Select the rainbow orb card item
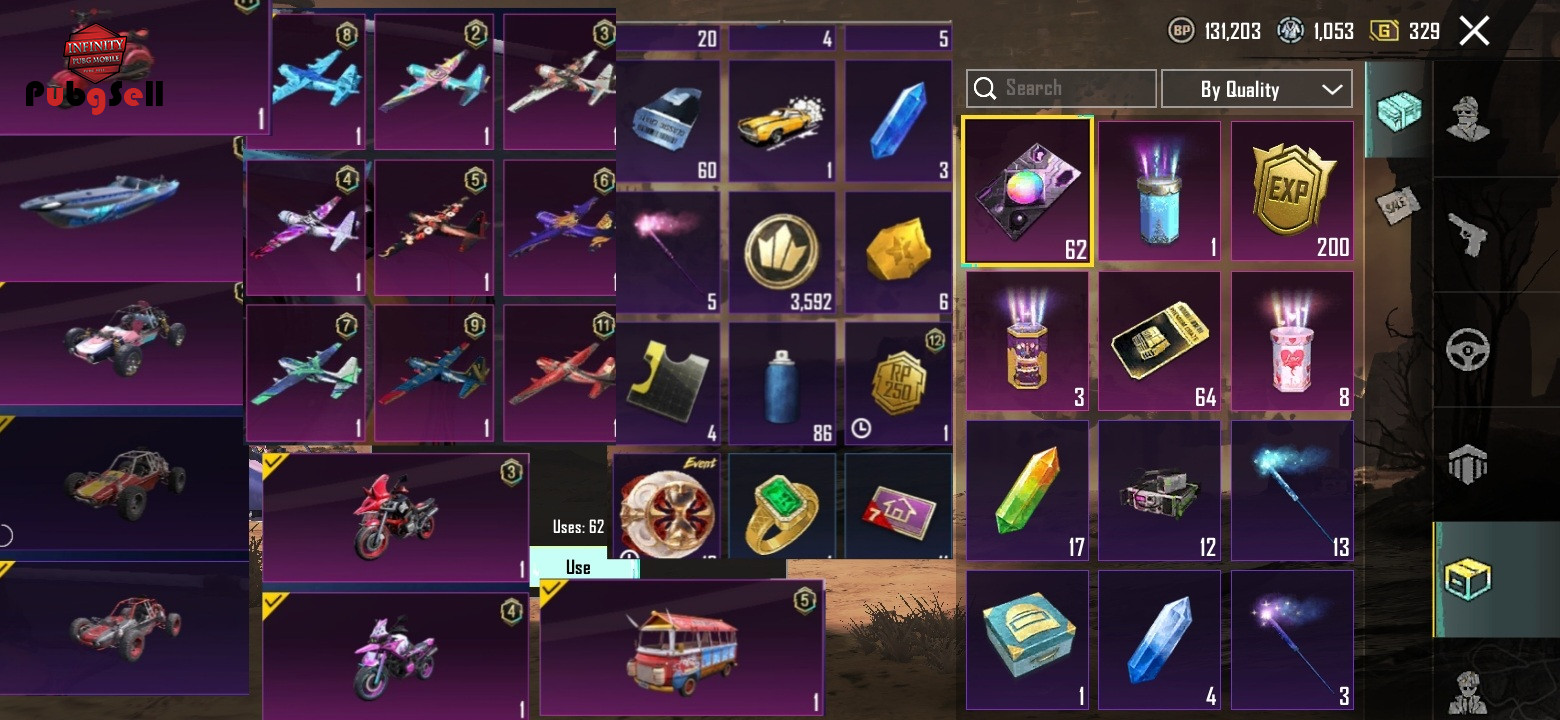This screenshot has height=720, width=1560. tap(1027, 192)
